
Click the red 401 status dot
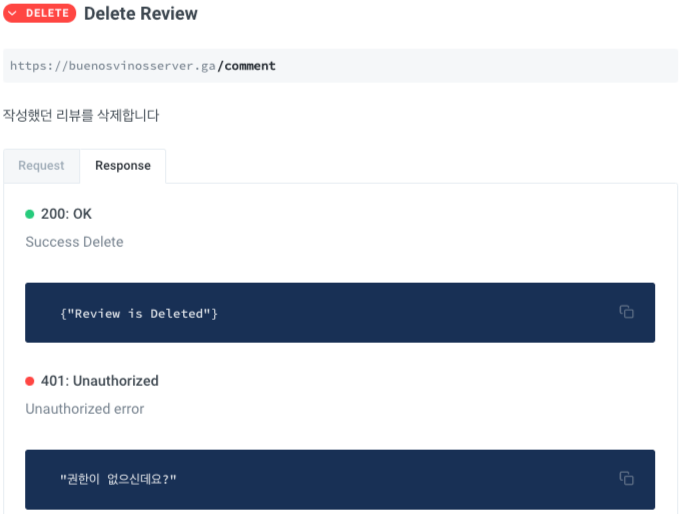click(30, 381)
